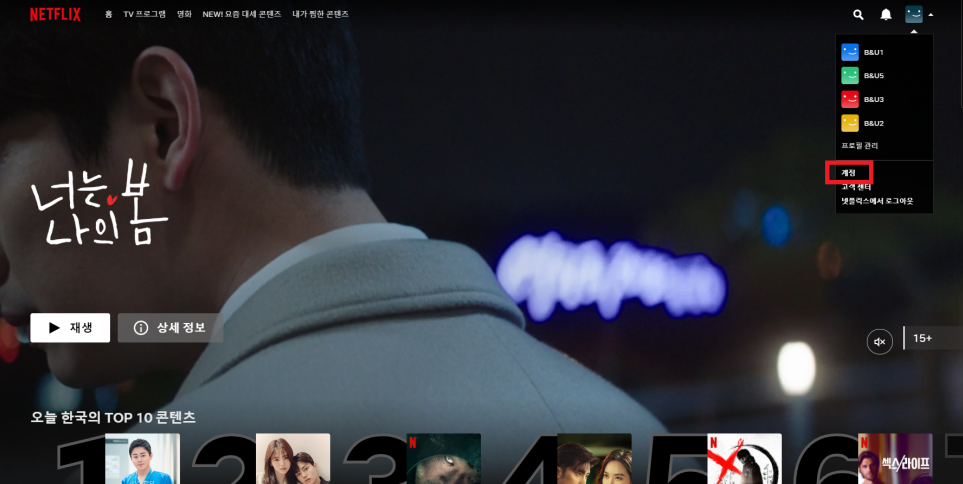Select 프로필 관리 in the dropdown
The width and height of the screenshot is (963, 484).
click(x=860, y=146)
